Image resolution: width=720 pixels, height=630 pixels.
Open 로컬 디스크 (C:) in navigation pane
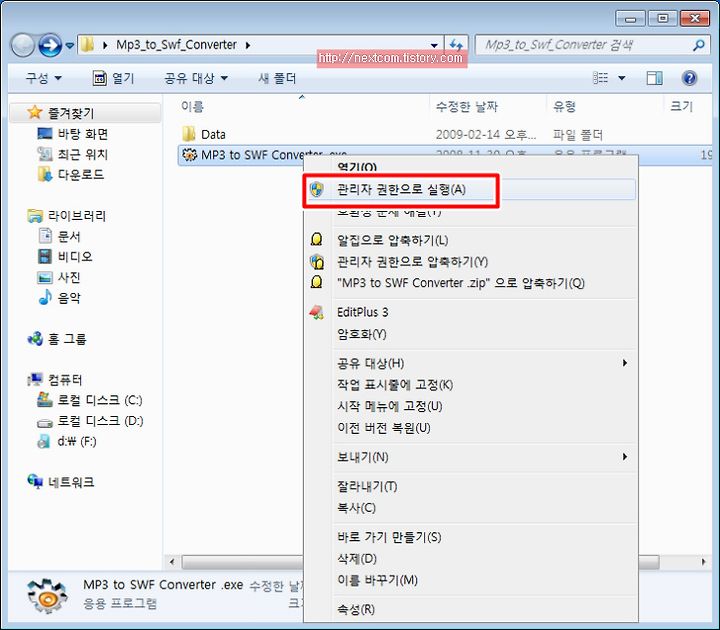coord(90,400)
